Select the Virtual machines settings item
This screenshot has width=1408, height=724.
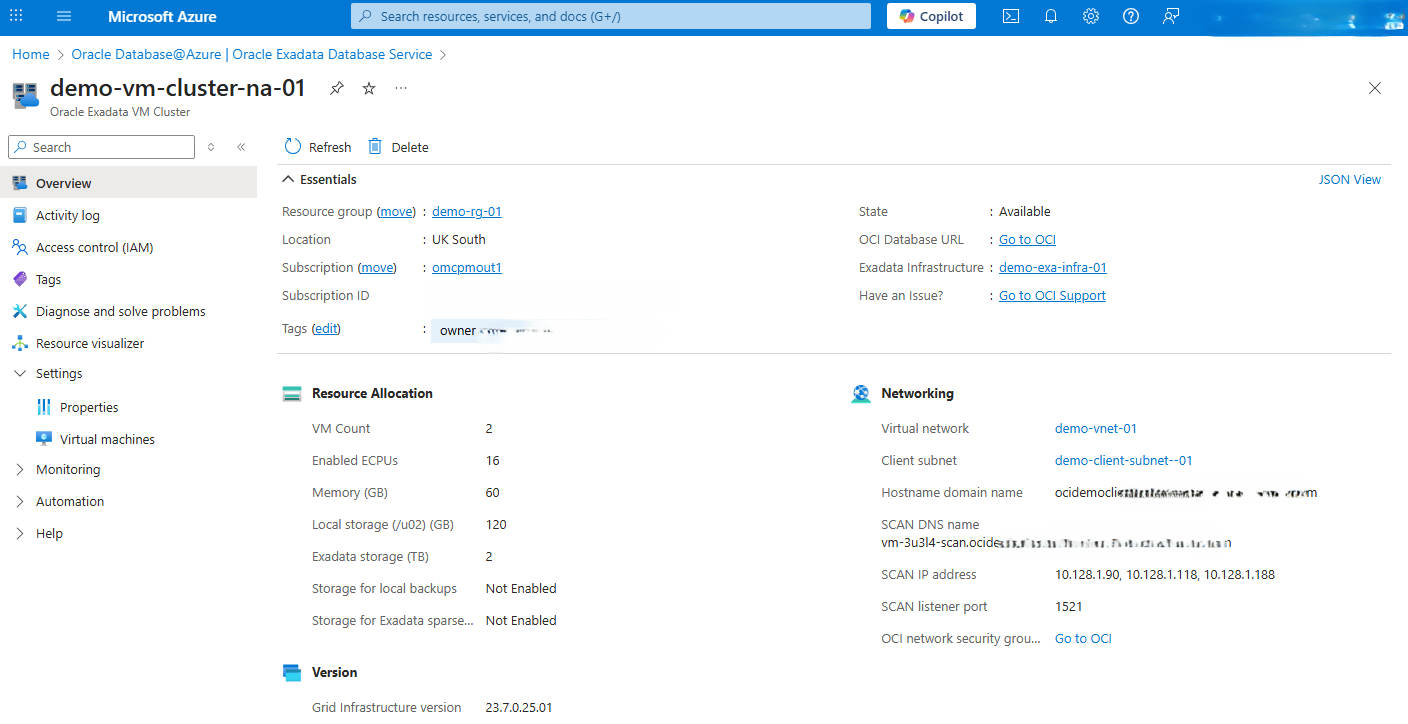point(107,439)
